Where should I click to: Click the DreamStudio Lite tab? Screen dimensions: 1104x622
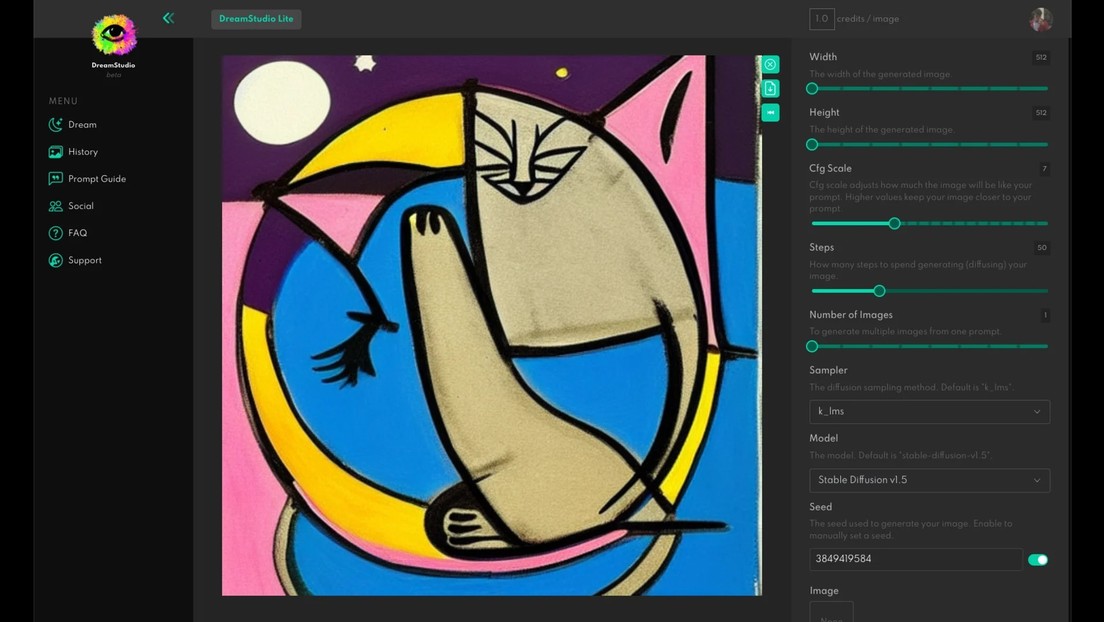(x=256, y=19)
